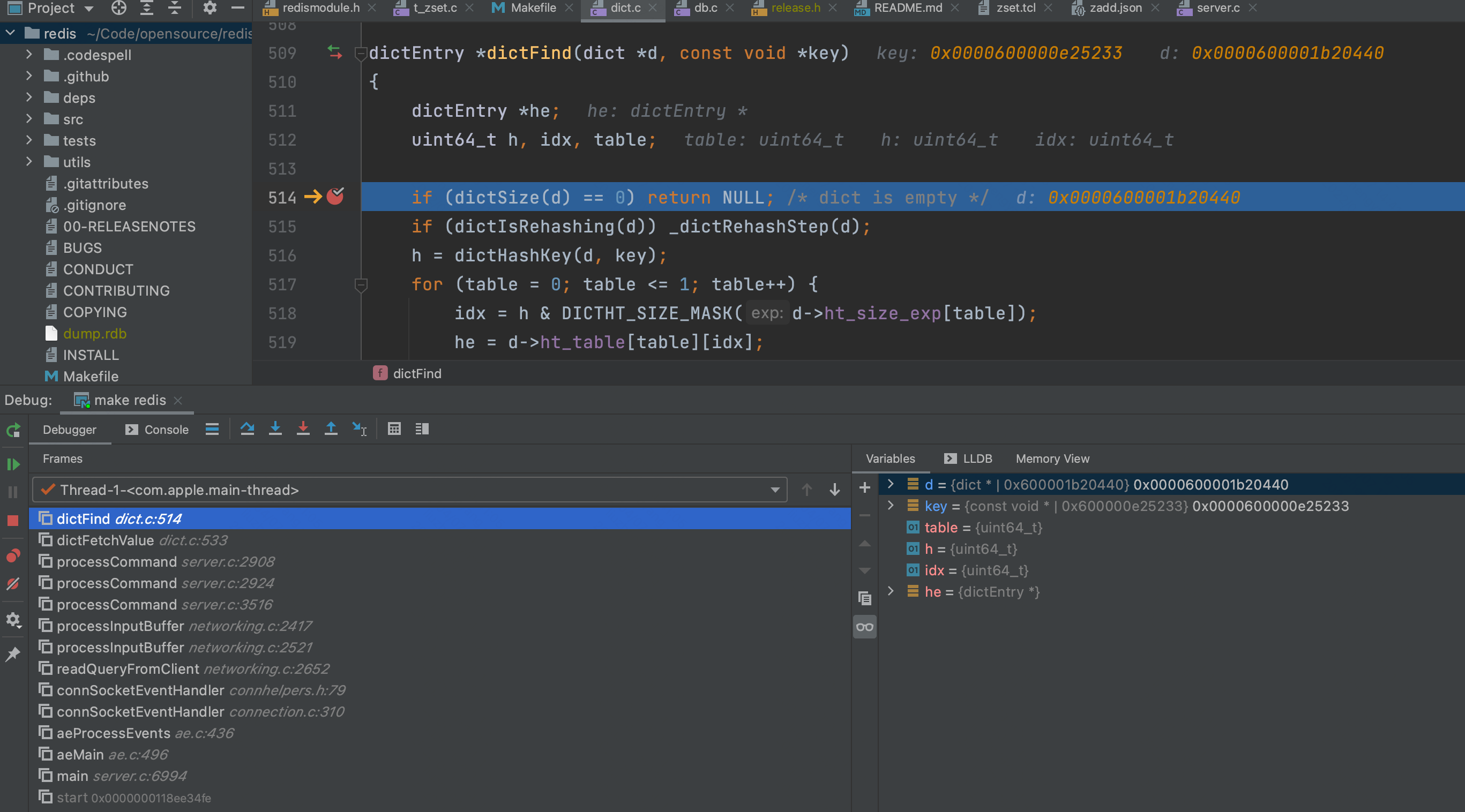
Task: Open the Memory View tab
Action: click(1052, 458)
